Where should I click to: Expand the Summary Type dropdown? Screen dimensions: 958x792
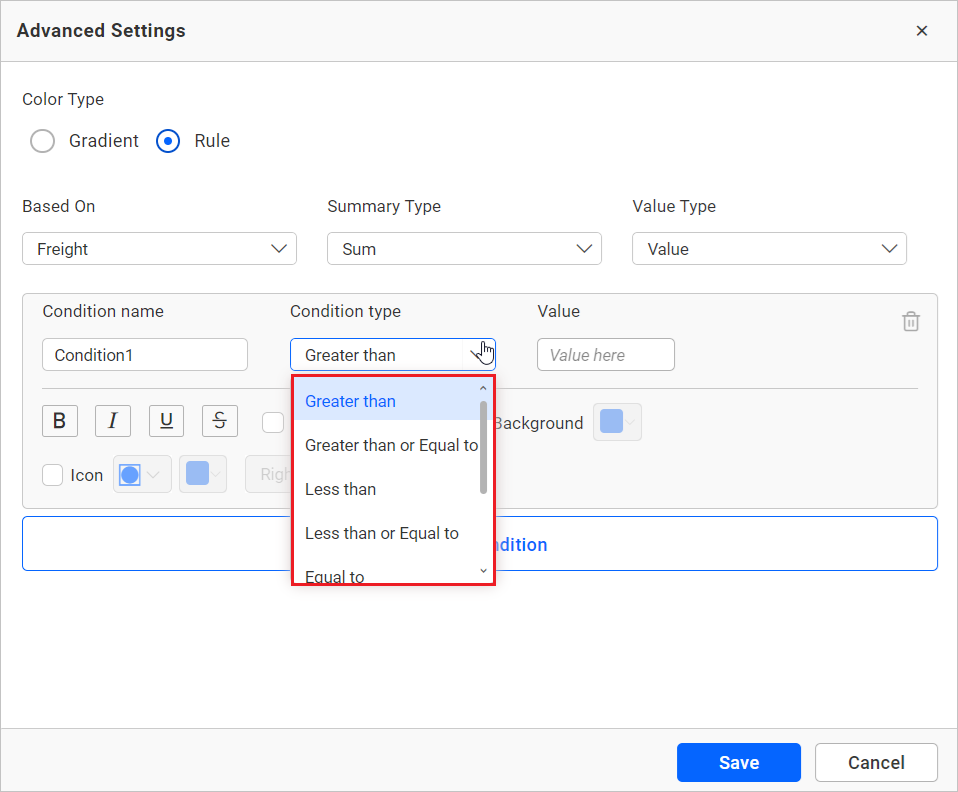pos(464,249)
